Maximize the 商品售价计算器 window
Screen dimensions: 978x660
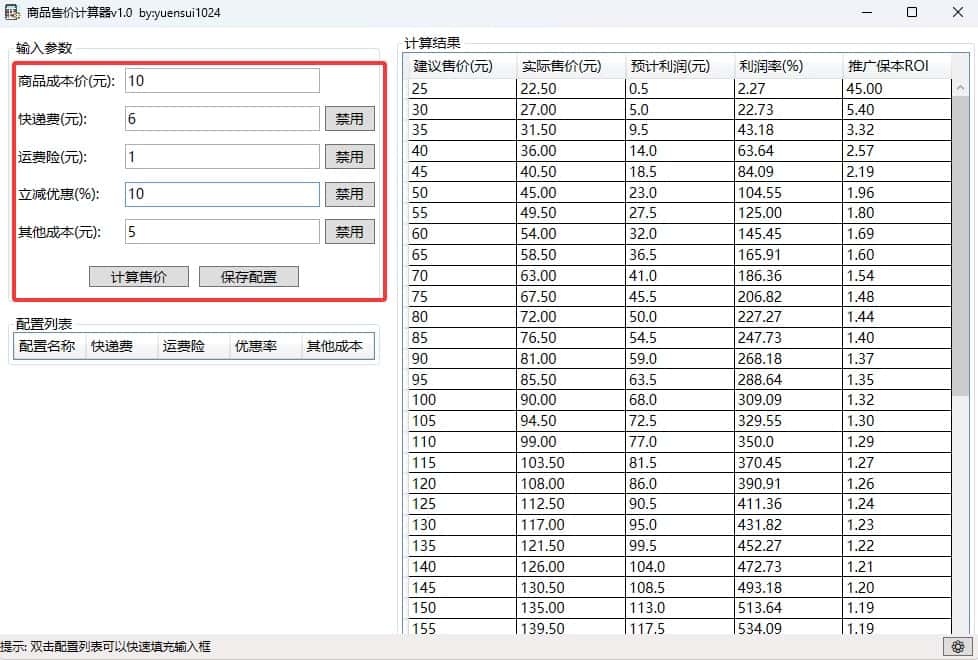pyautogui.click(x=911, y=13)
